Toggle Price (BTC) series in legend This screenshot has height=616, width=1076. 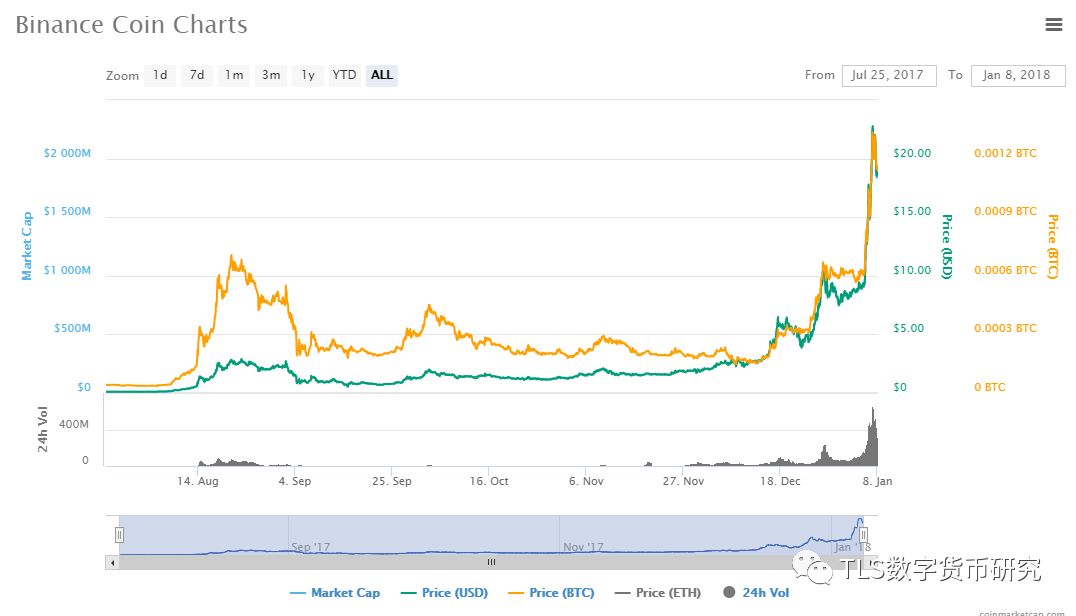552,593
